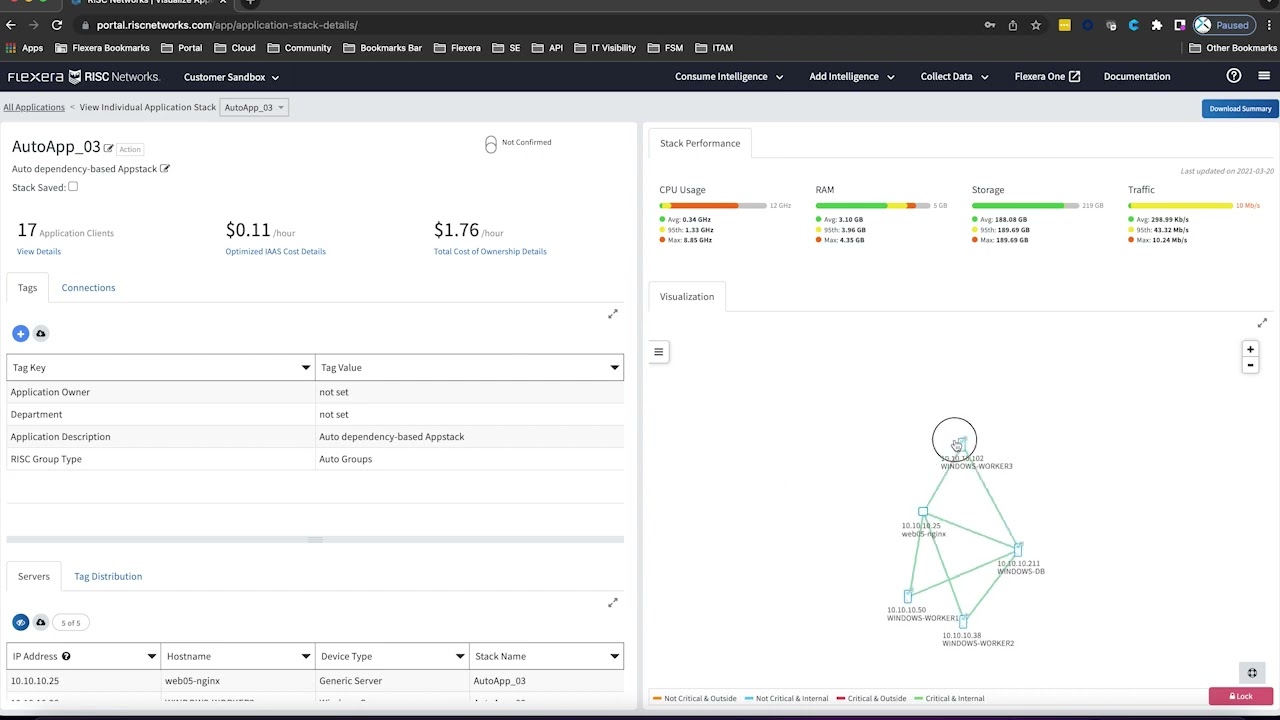Open the visualization hamburger menu

658,351
